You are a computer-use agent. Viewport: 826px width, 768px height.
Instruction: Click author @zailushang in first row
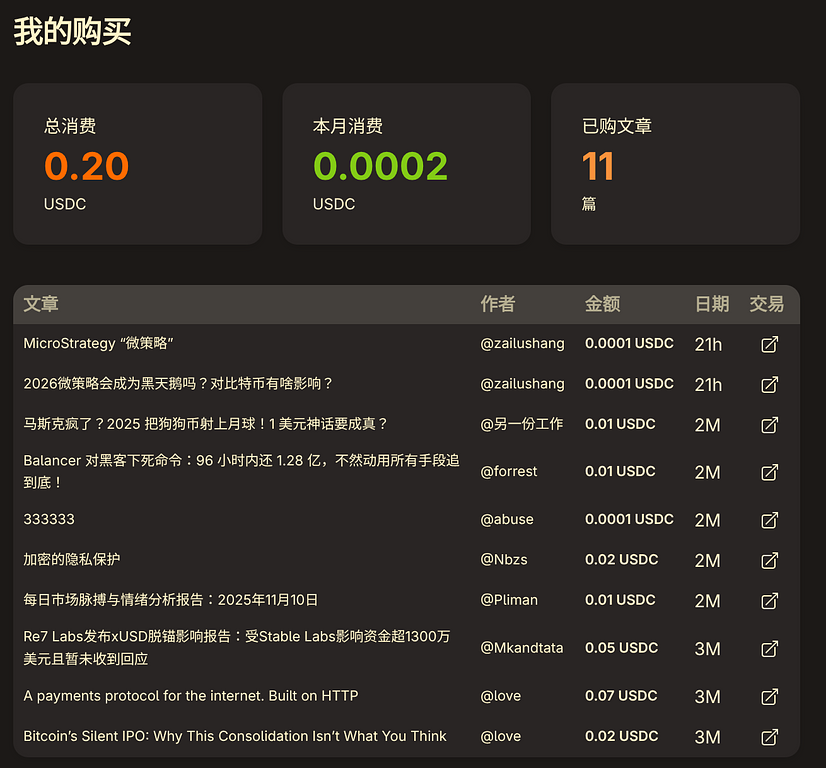tap(522, 344)
